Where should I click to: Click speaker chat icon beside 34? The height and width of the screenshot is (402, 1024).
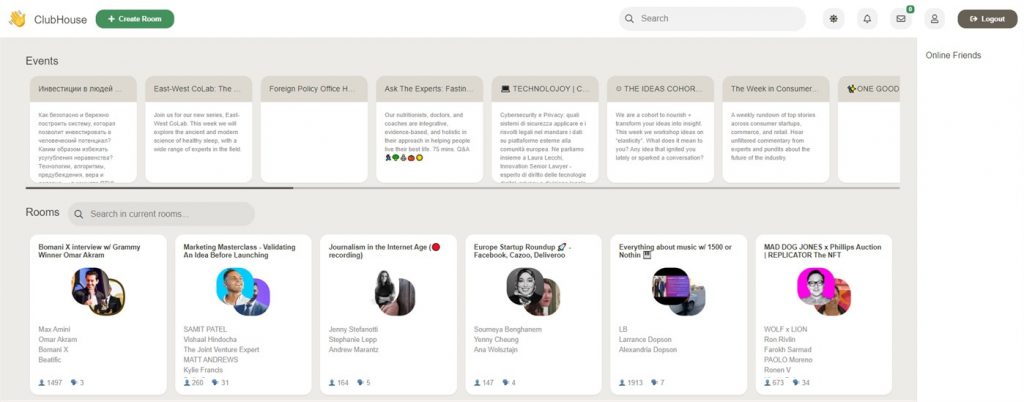pyautogui.click(x=796, y=382)
